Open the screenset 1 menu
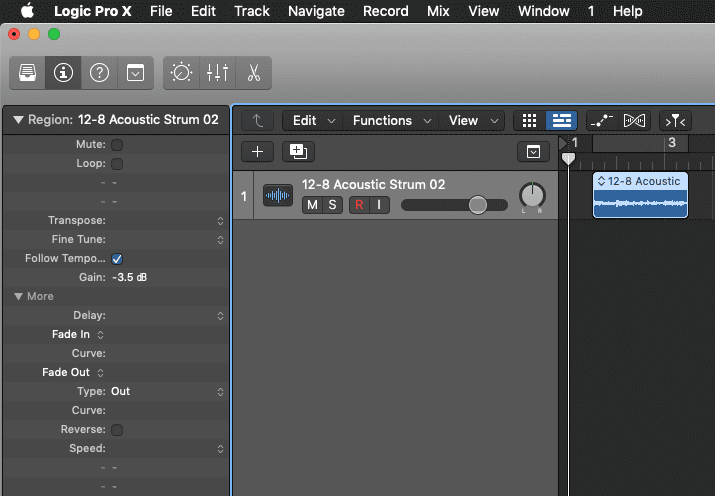The height and width of the screenshot is (496, 715). pyautogui.click(x=591, y=11)
